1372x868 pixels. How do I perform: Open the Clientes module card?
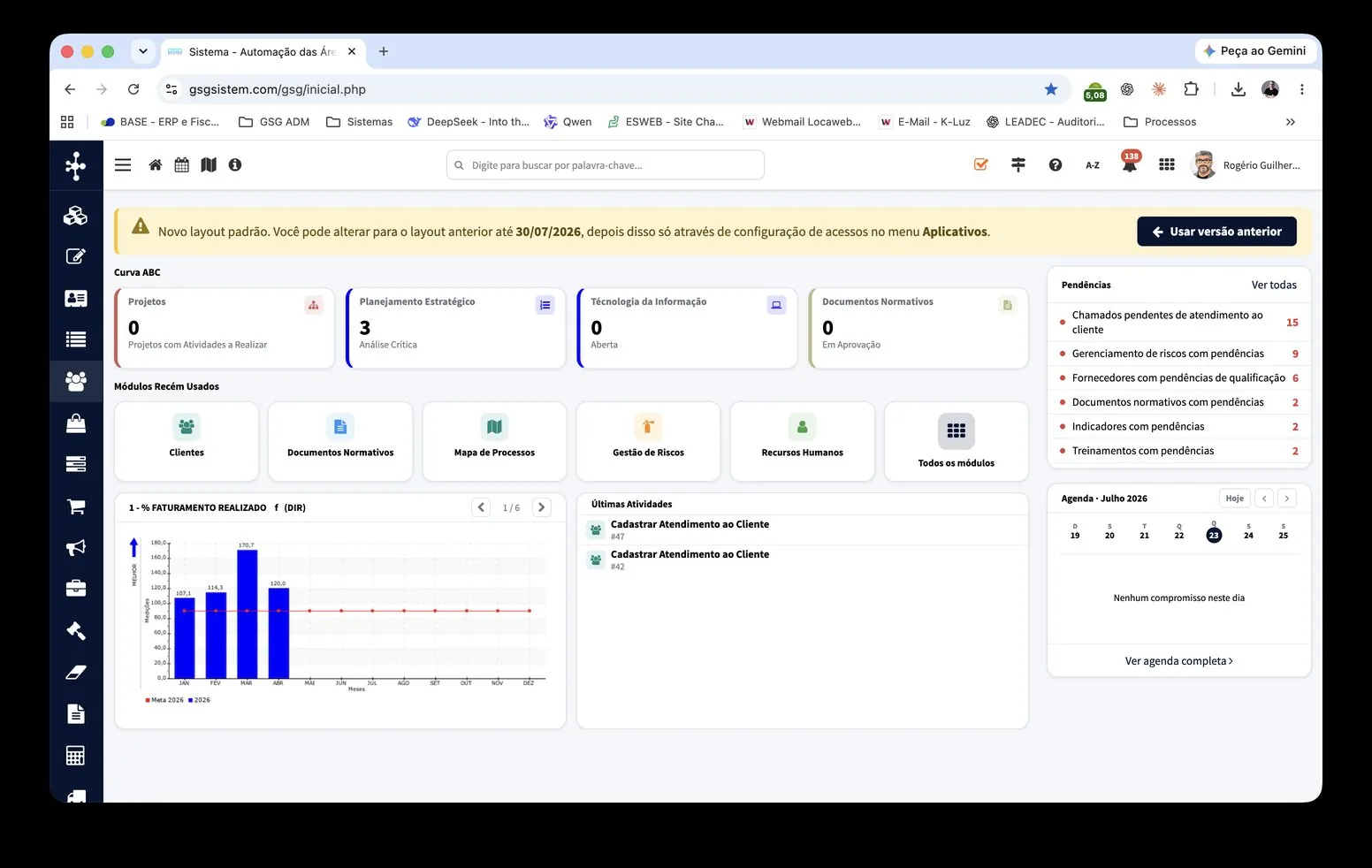(187, 441)
